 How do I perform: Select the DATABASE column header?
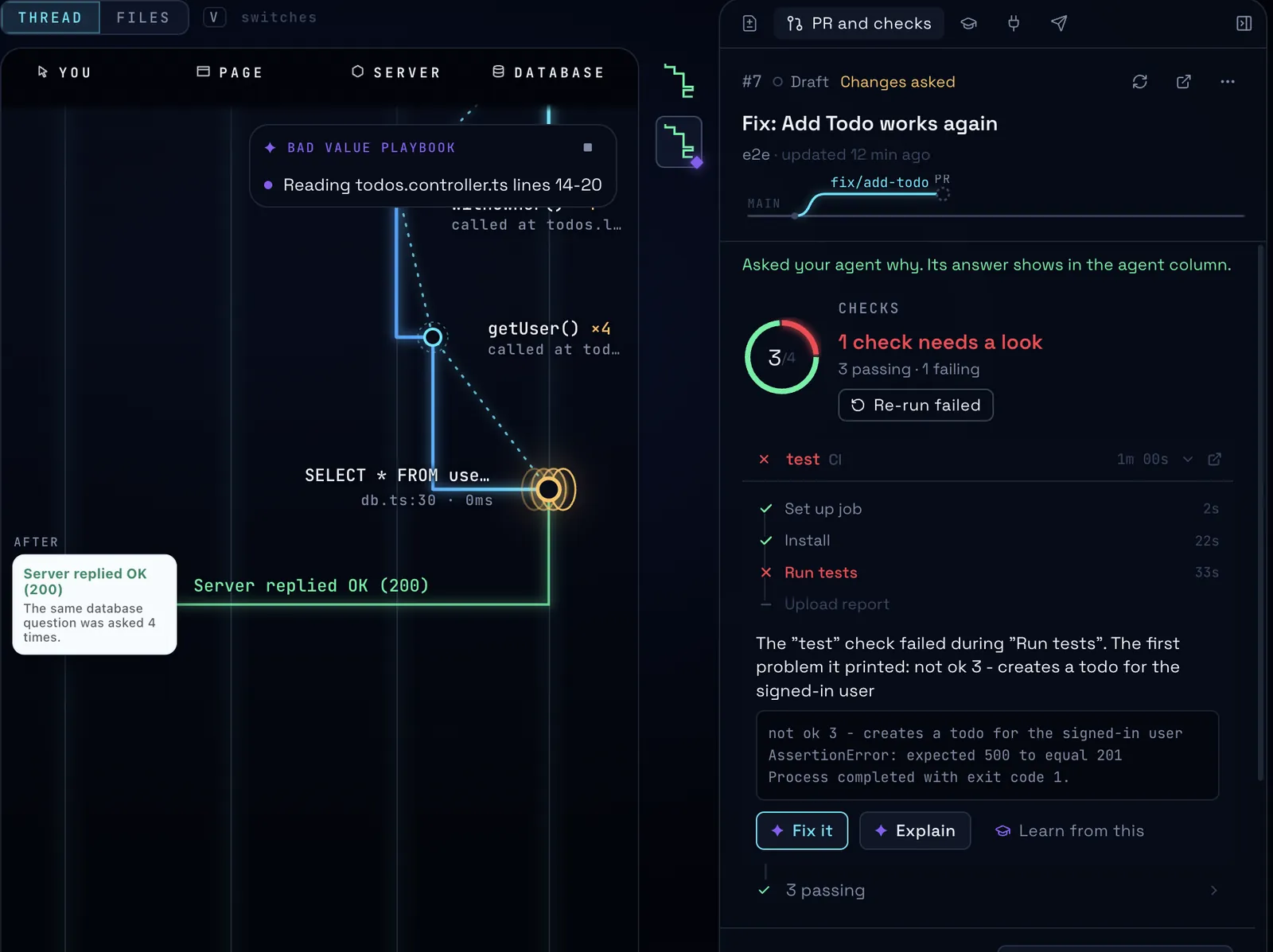click(x=548, y=72)
